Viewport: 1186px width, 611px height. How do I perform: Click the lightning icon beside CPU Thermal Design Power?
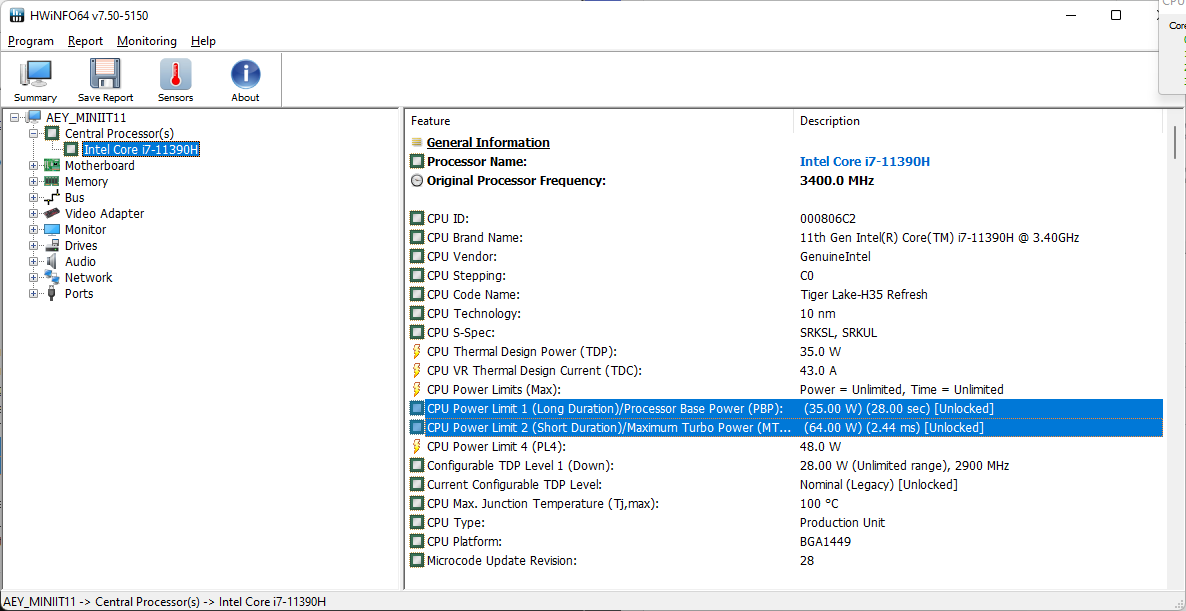click(416, 352)
